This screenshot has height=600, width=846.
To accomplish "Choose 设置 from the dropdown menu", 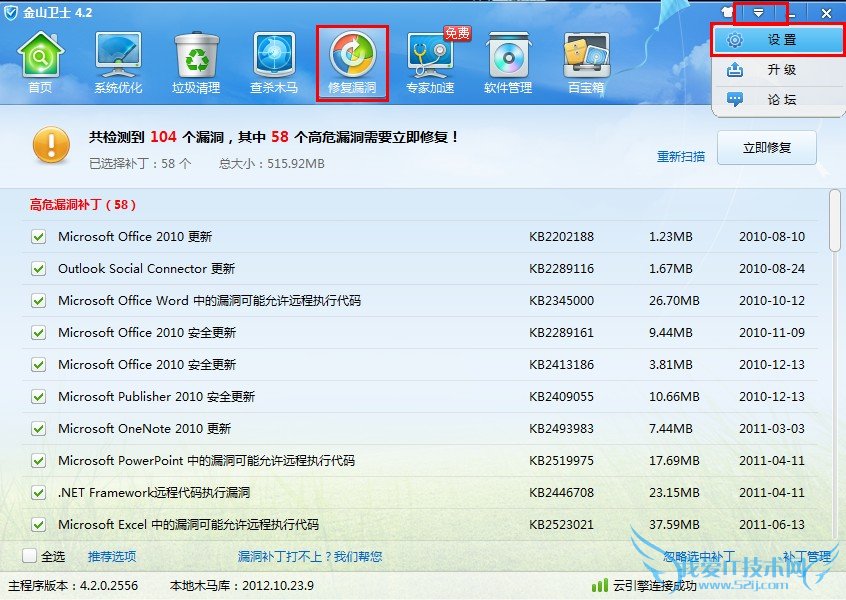I will (777, 39).
